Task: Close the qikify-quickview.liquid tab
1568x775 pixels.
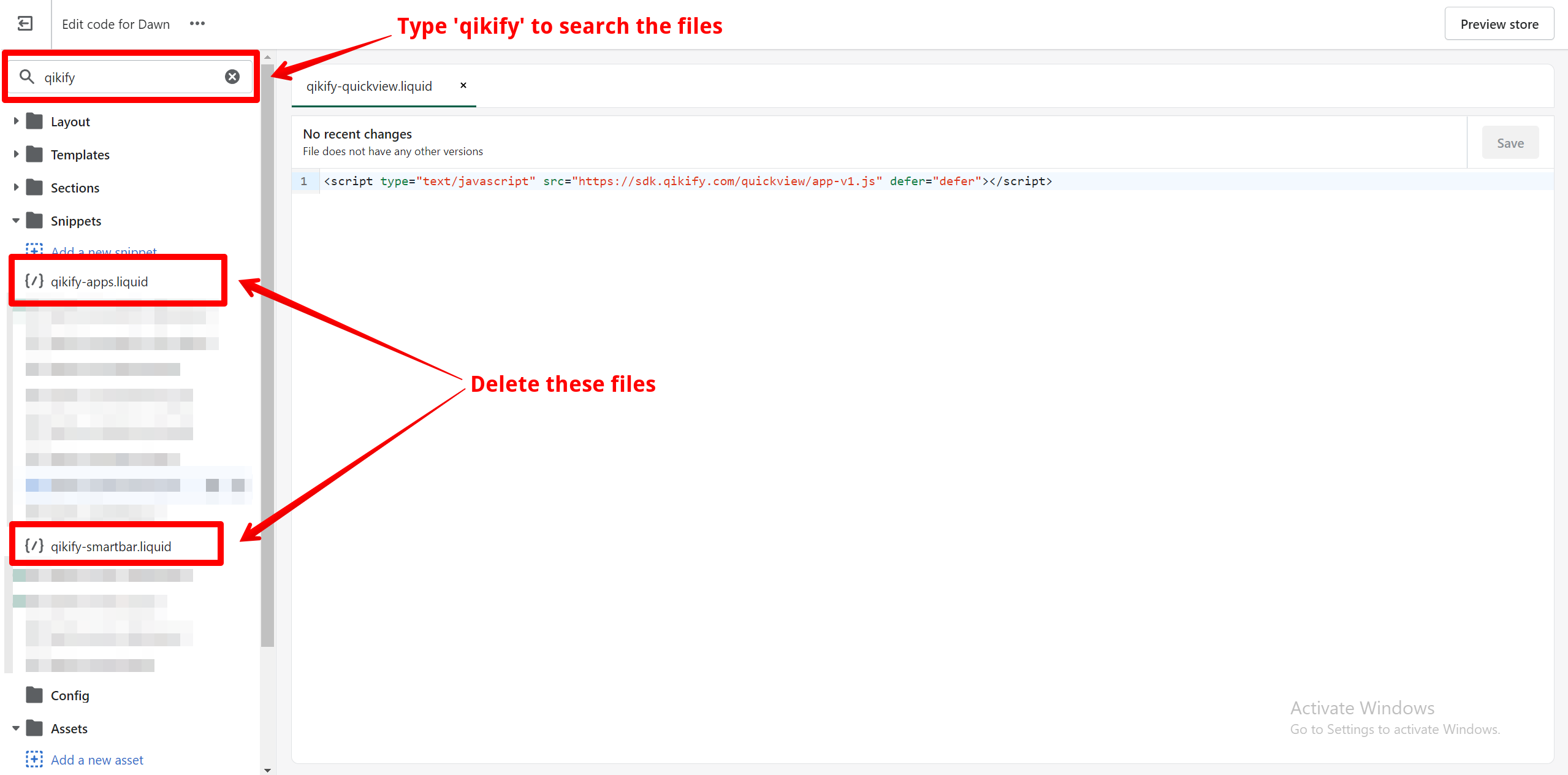Action: [x=463, y=85]
